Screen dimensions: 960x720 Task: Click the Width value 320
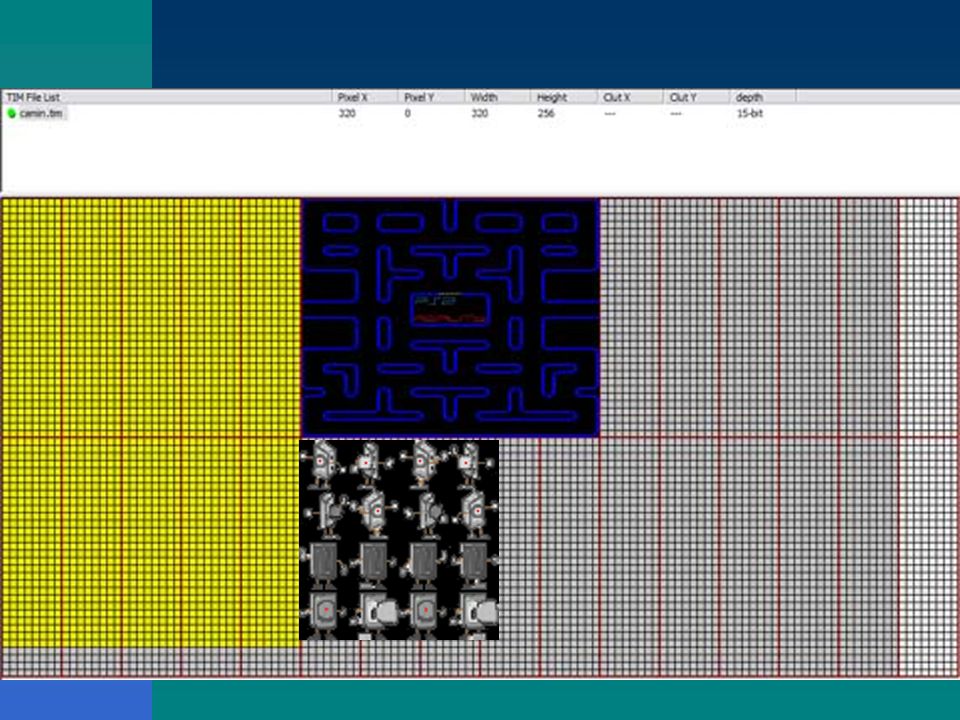pos(480,113)
